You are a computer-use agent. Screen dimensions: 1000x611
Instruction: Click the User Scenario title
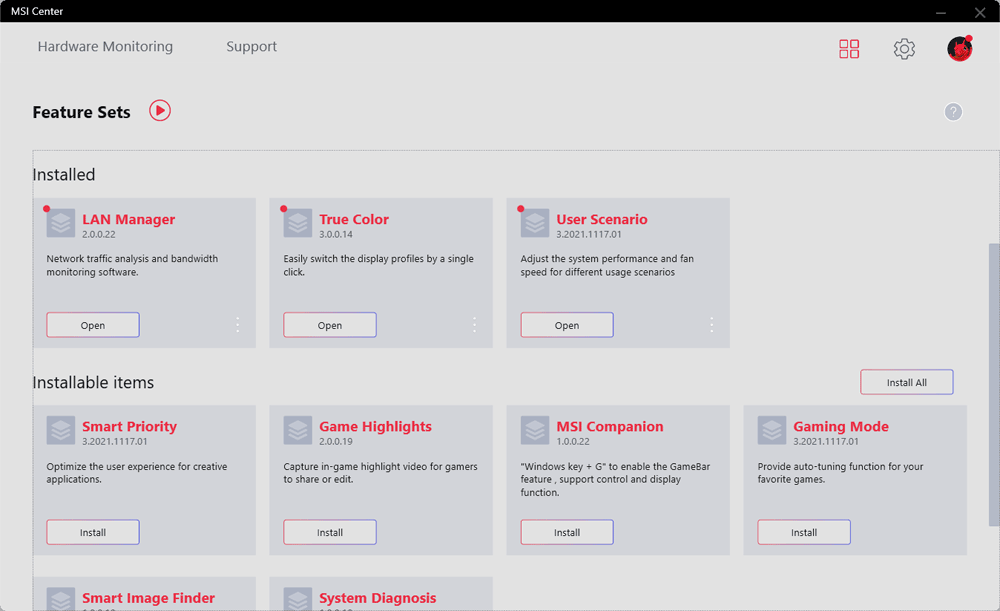[x=601, y=219]
